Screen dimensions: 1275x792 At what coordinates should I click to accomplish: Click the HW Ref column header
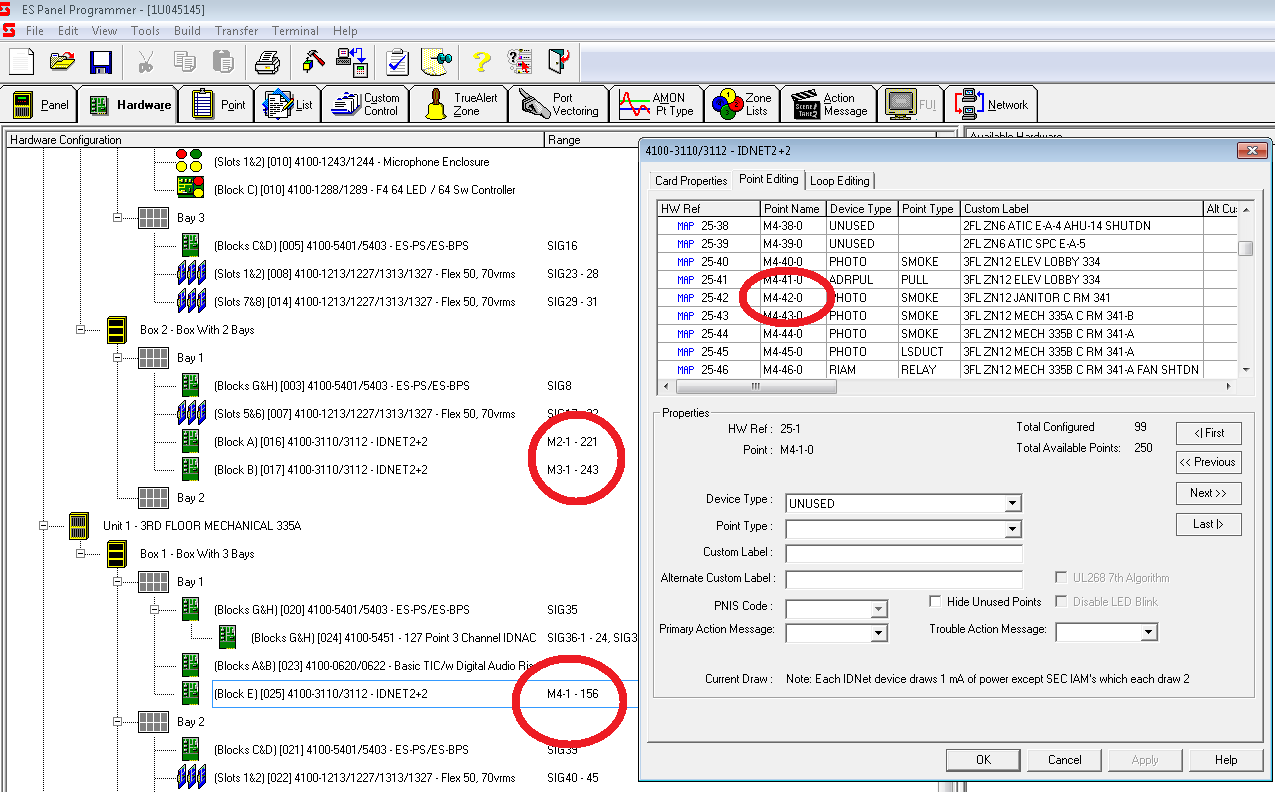[x=708, y=209]
